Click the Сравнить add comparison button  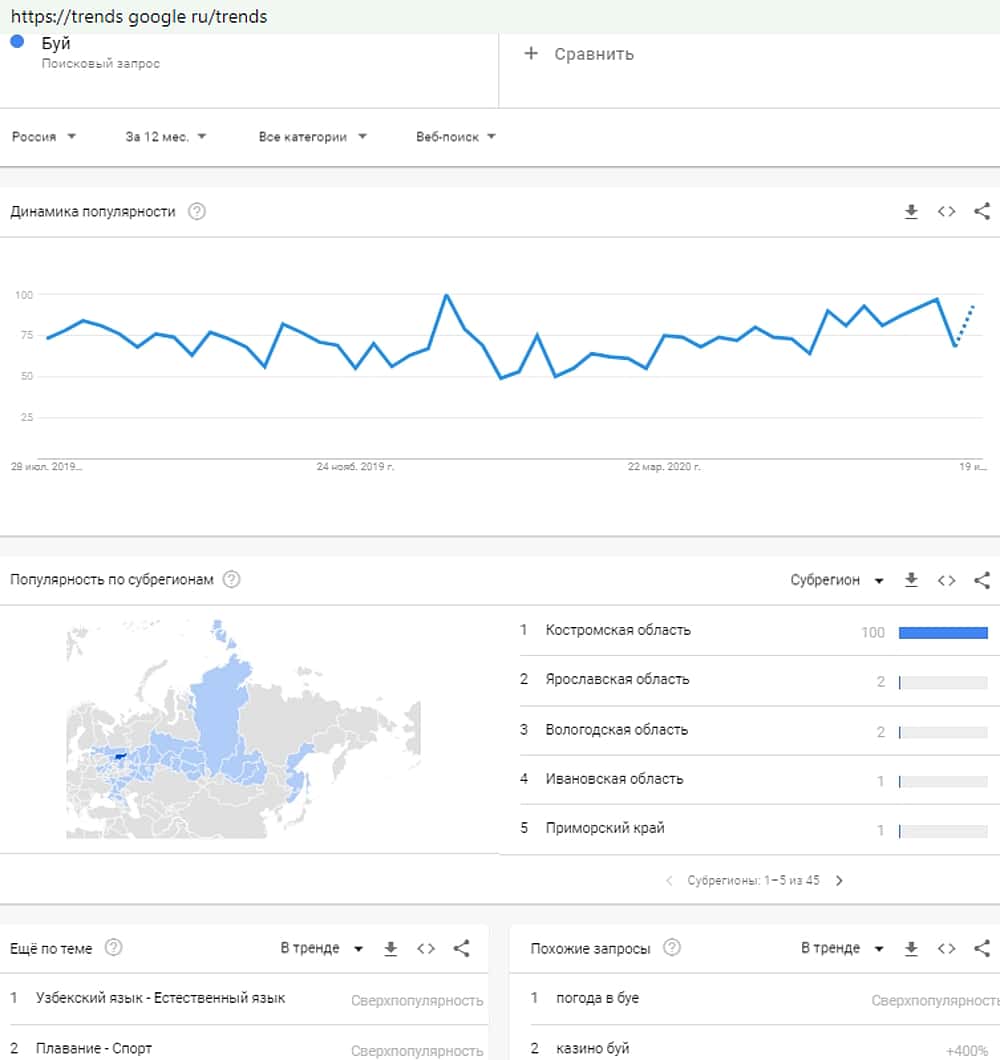tap(580, 54)
